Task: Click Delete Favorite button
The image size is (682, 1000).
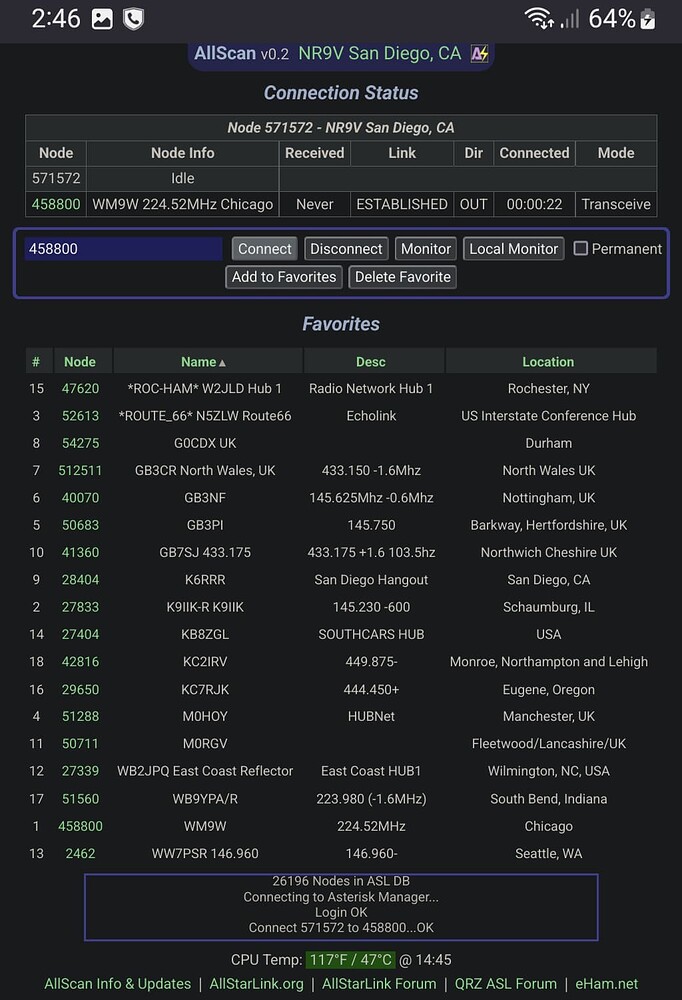Action: [x=403, y=277]
